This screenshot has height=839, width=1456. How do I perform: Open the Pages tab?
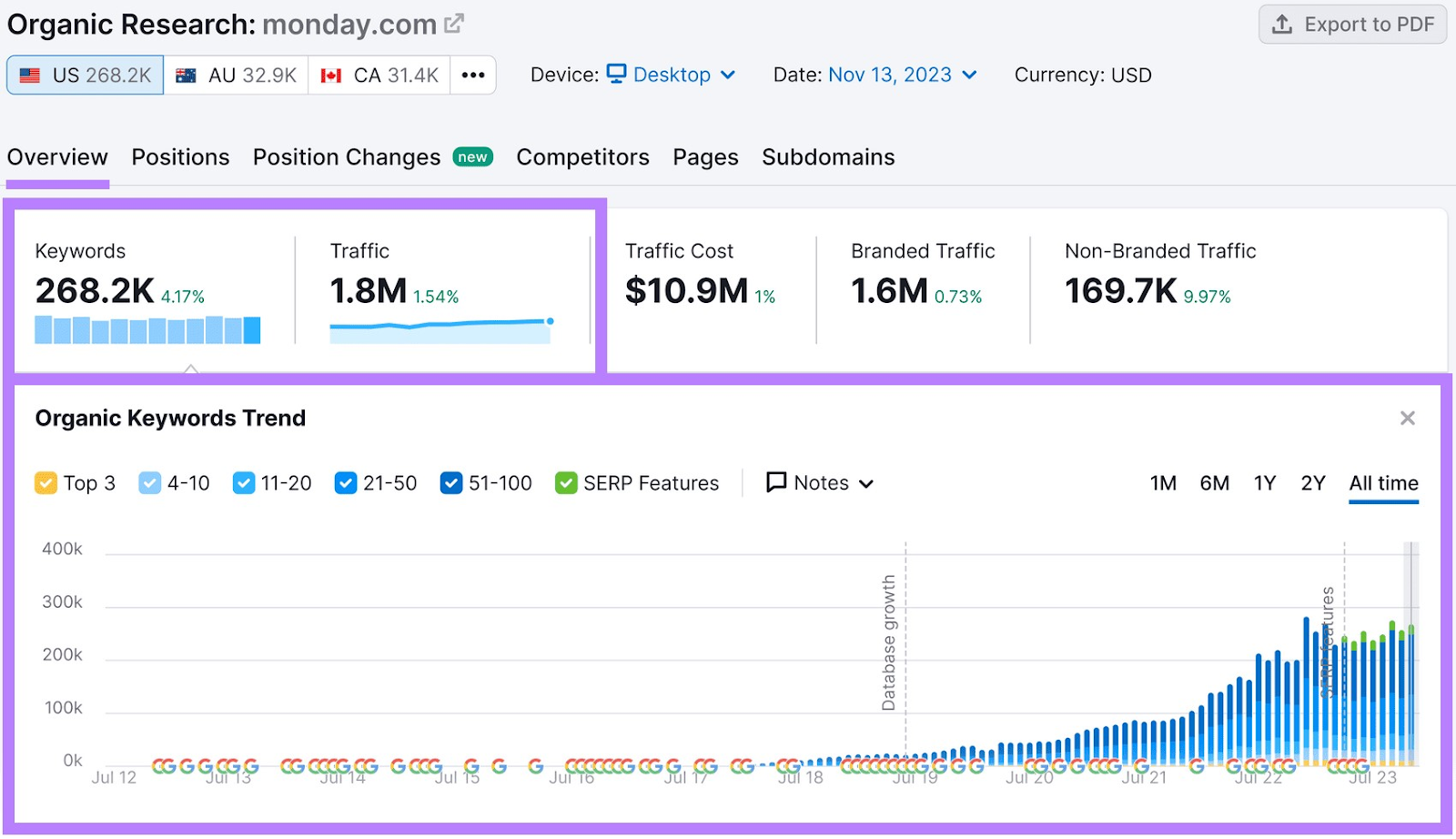[x=705, y=157]
